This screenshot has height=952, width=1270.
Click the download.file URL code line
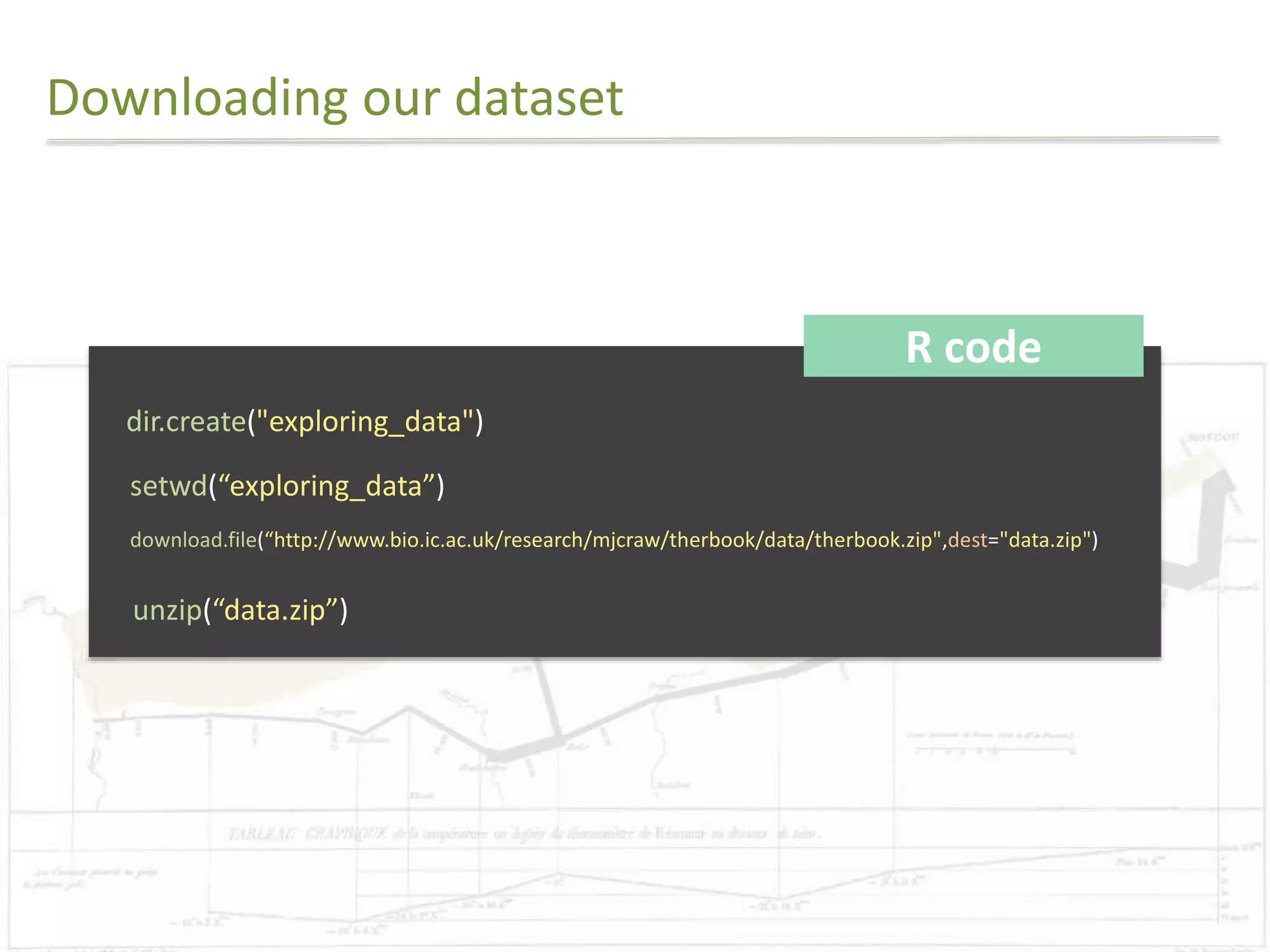pos(614,540)
